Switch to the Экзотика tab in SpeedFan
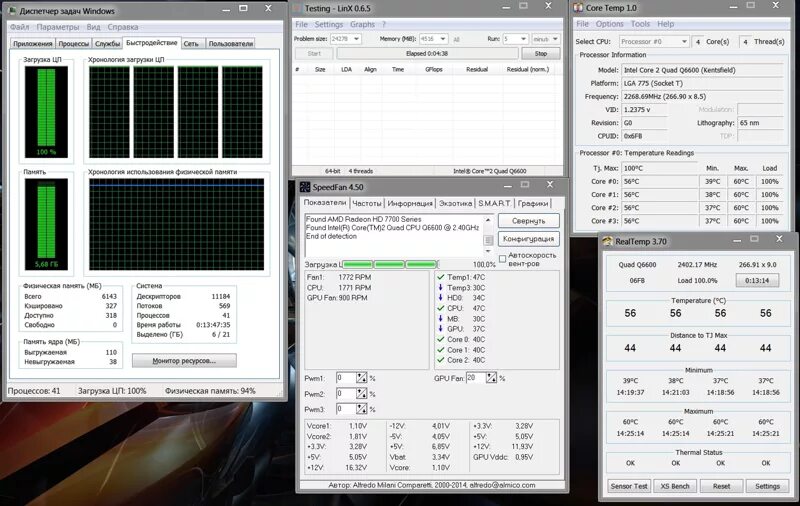800x506 pixels. [x=455, y=204]
